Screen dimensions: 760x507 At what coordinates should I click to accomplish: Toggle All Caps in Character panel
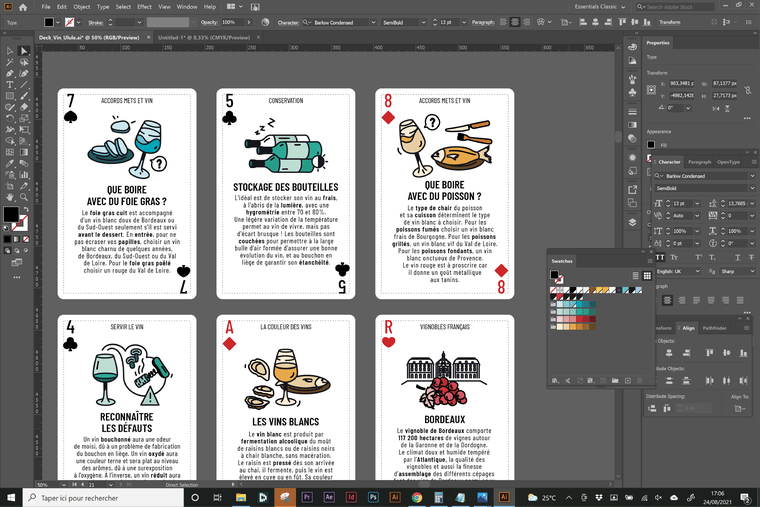pos(660,257)
